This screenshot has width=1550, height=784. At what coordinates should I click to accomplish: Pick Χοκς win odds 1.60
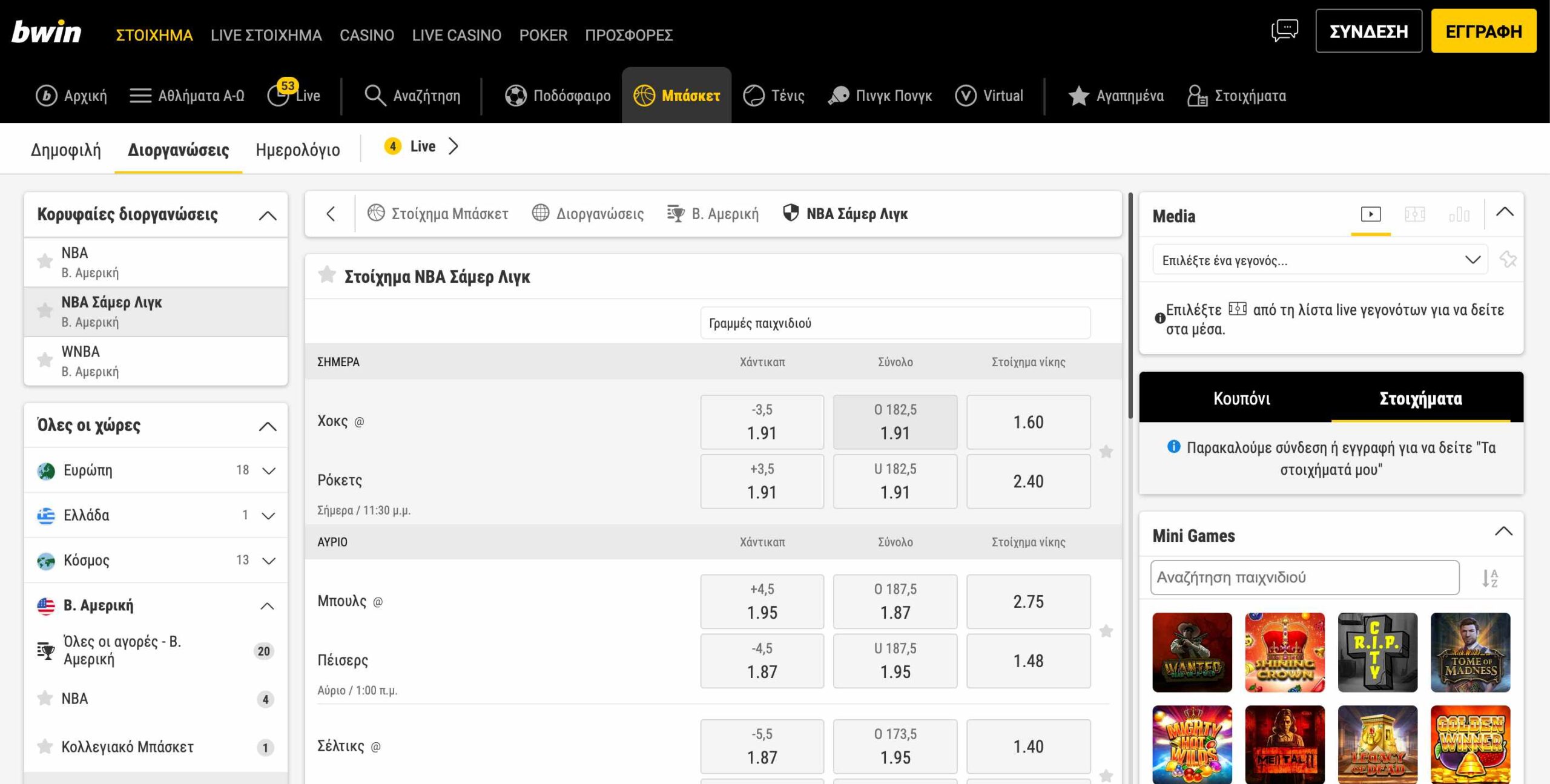(1028, 422)
